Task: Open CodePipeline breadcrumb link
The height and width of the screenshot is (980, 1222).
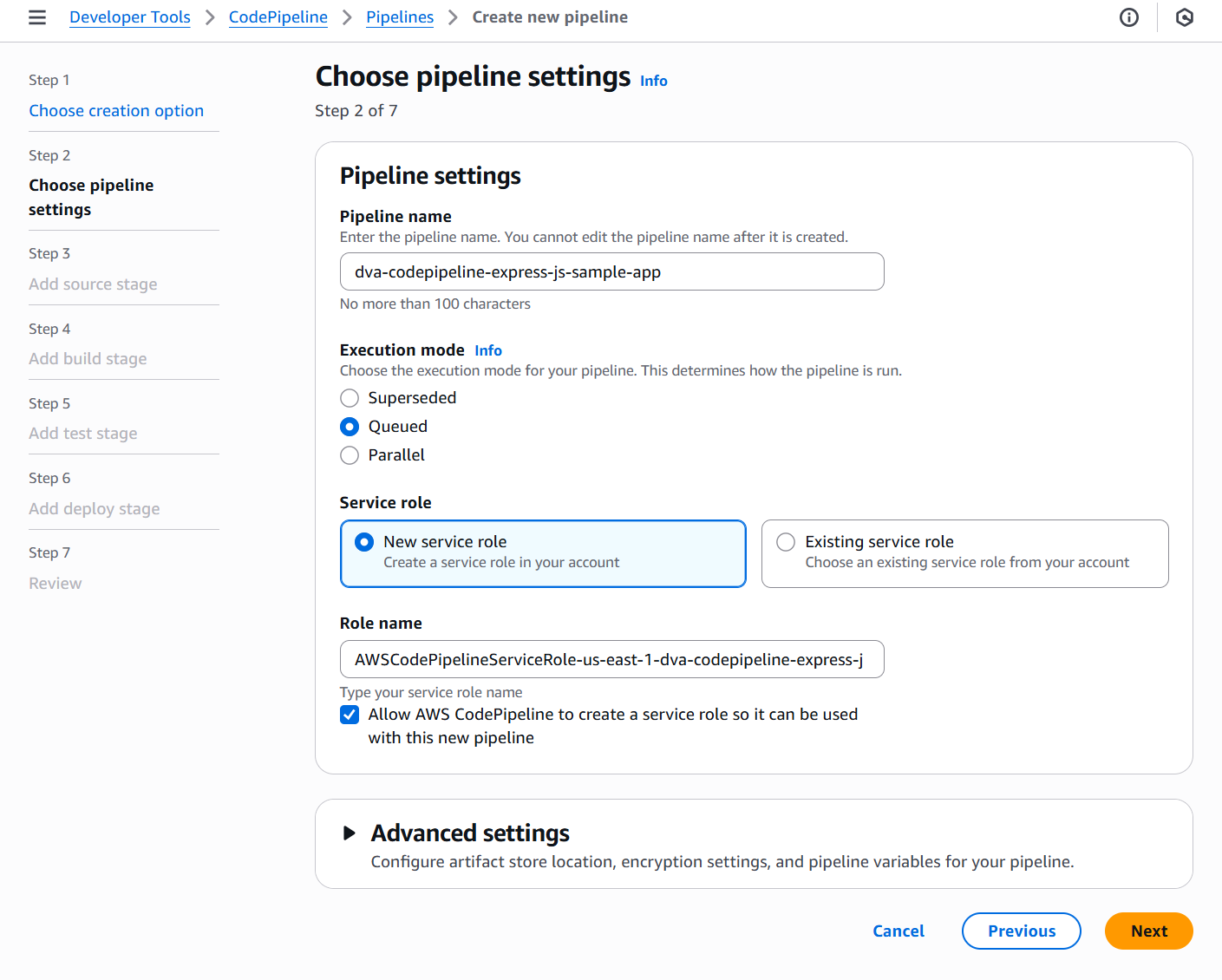Action: tap(278, 17)
